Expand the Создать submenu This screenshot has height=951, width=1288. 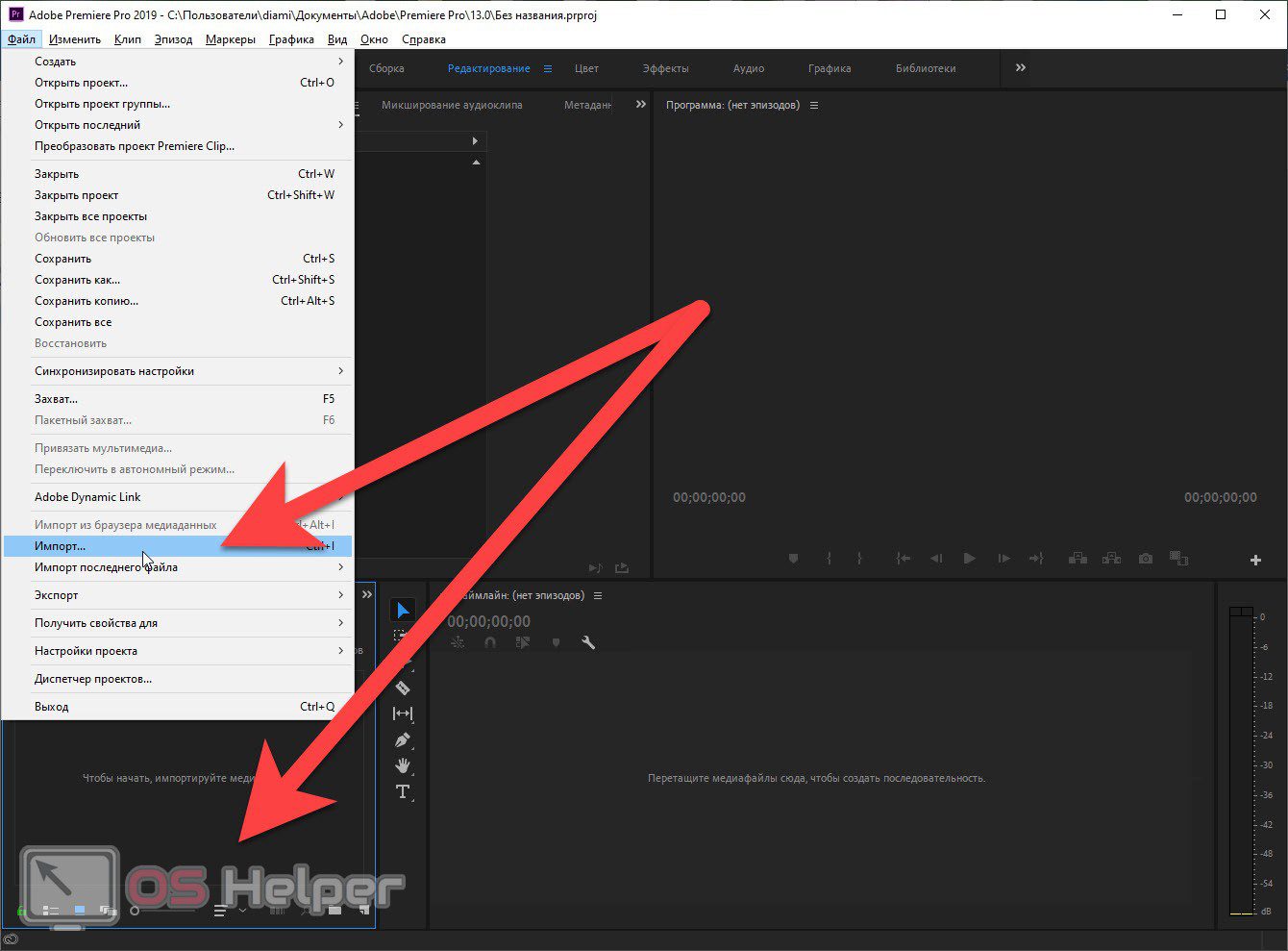coord(178,62)
